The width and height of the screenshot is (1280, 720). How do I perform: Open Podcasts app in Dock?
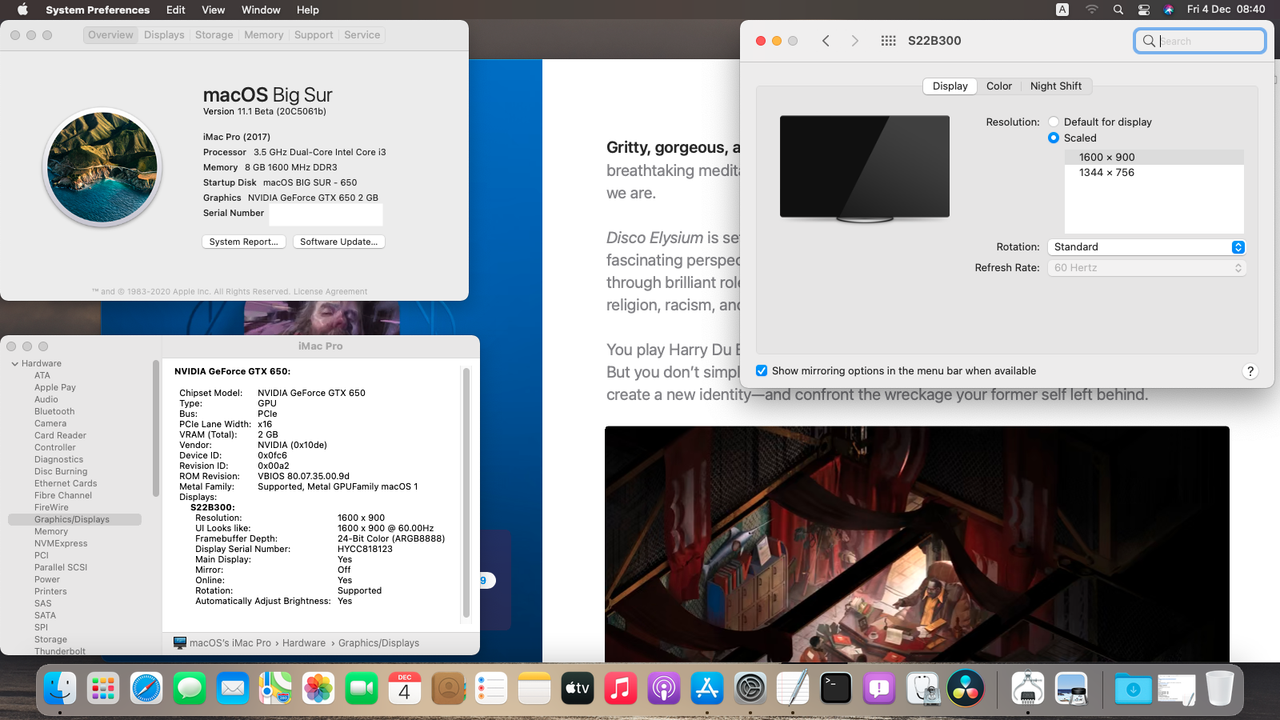tap(664, 688)
